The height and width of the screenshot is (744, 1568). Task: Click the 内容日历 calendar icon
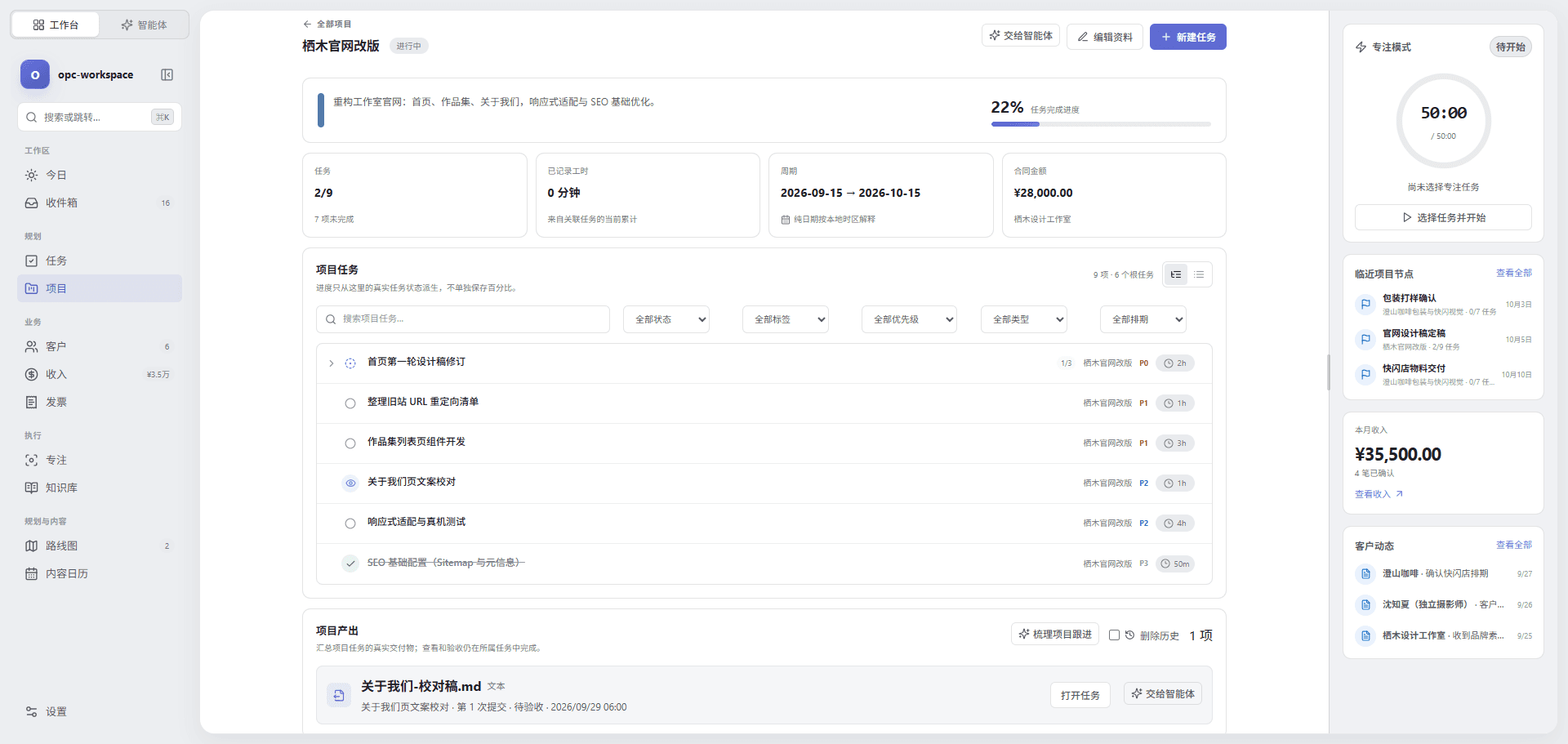[x=31, y=573]
